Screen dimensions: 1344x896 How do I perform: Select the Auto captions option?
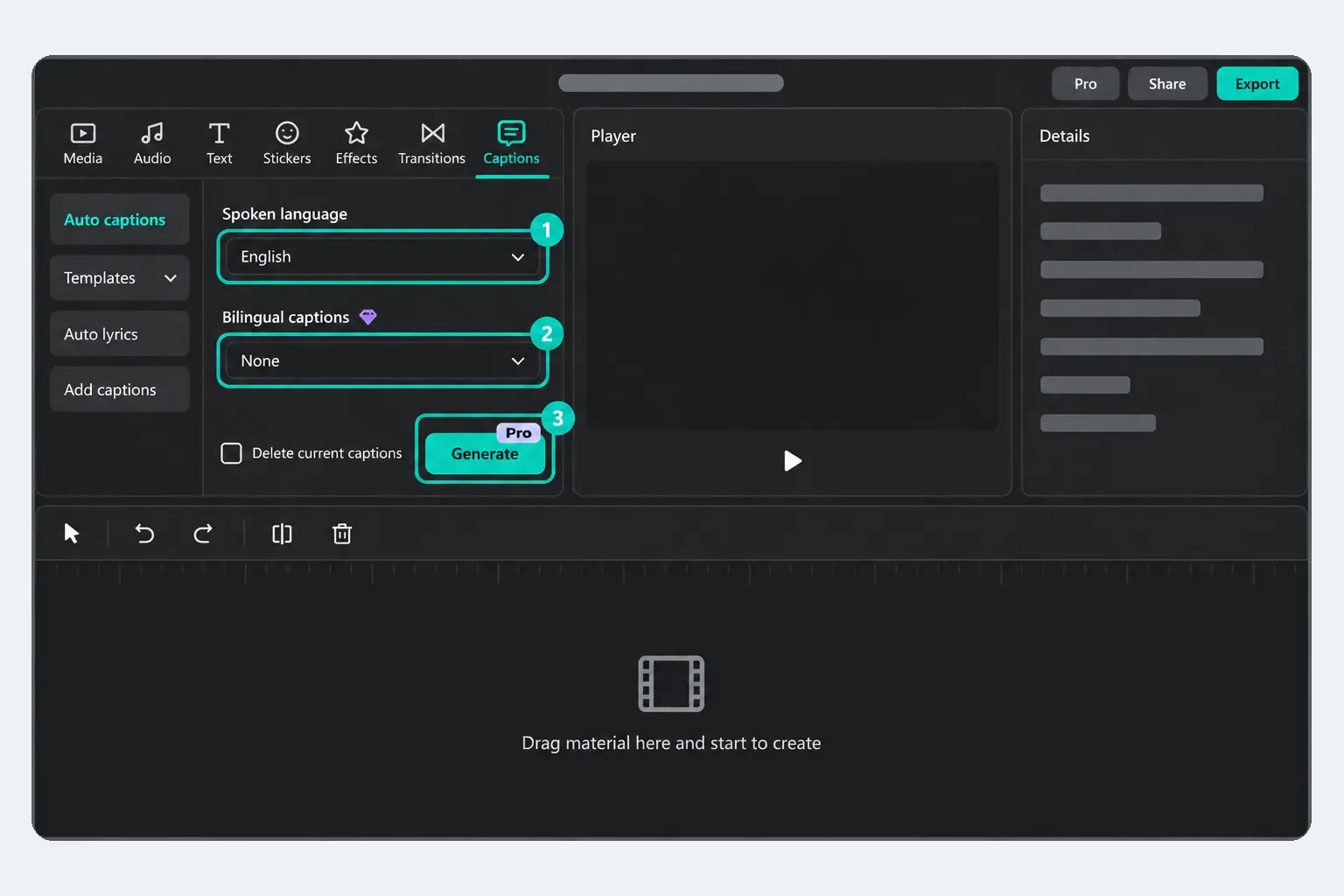120,220
